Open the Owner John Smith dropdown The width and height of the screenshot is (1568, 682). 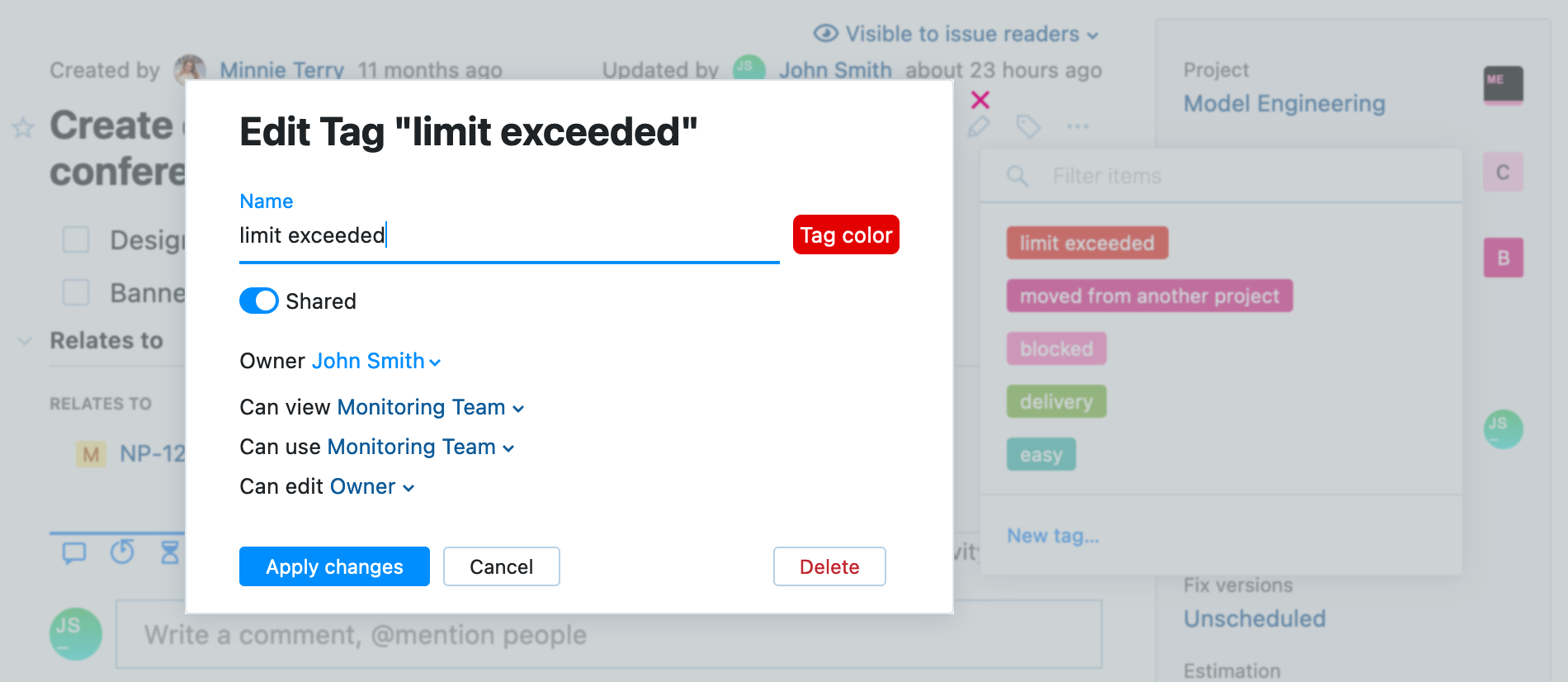pyautogui.click(x=375, y=361)
